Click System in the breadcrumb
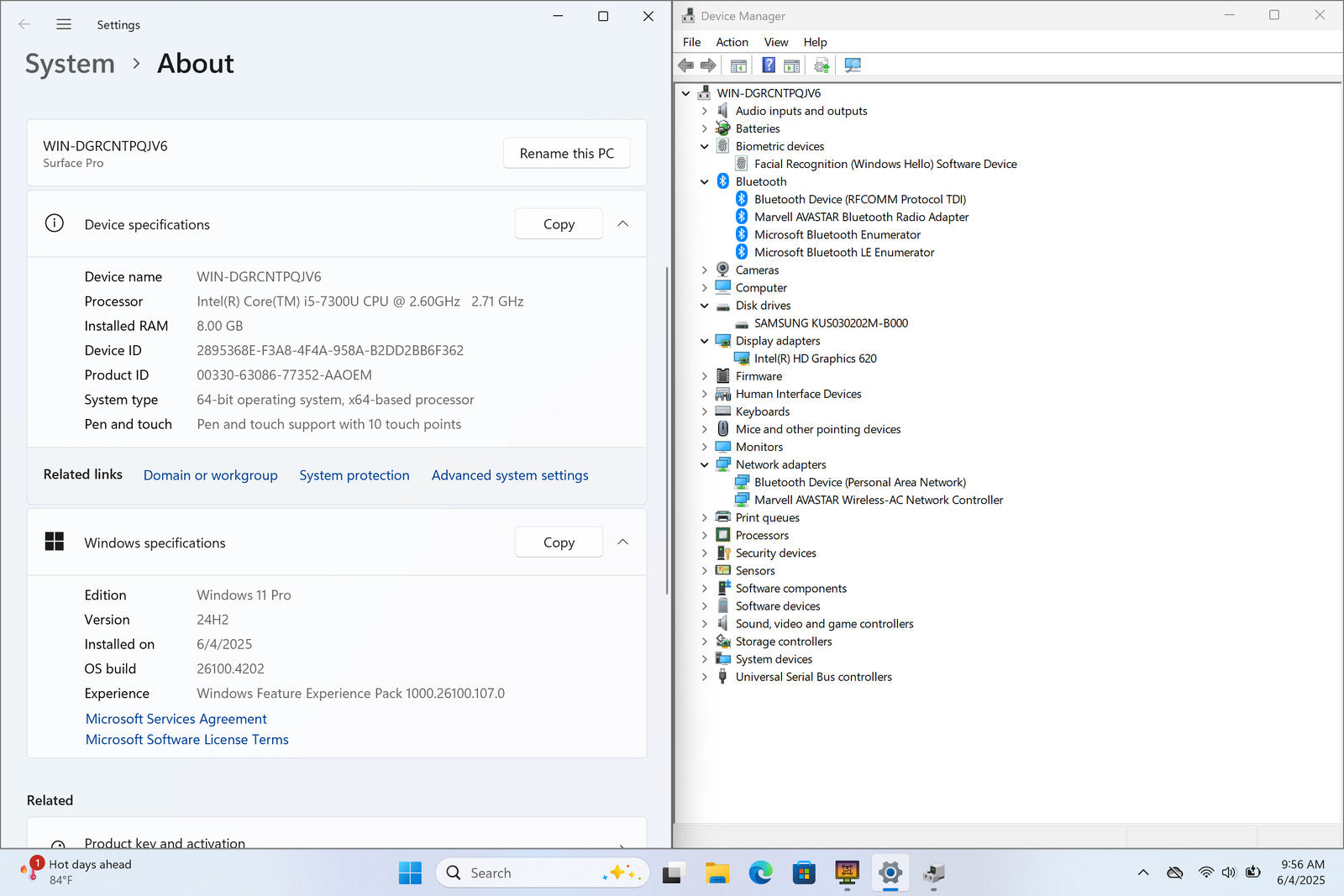This screenshot has width=1344, height=896. (x=70, y=64)
